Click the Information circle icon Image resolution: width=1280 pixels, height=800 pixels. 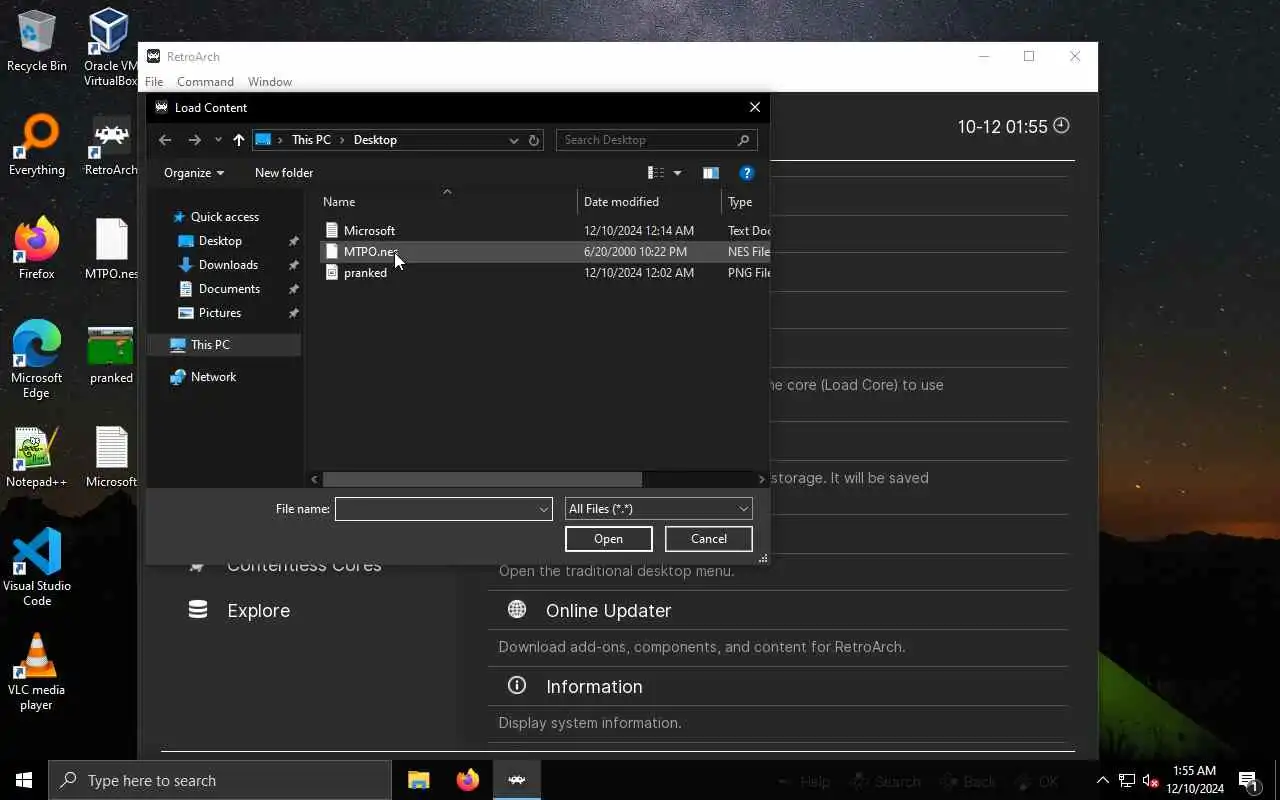(517, 685)
